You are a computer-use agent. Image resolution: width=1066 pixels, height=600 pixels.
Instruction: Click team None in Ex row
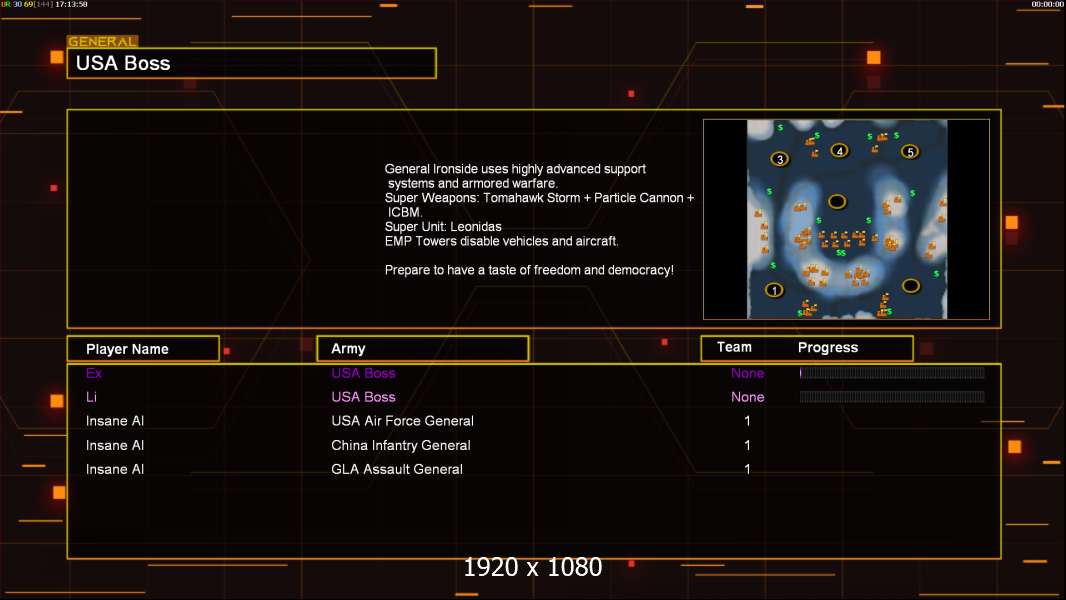[747, 373]
